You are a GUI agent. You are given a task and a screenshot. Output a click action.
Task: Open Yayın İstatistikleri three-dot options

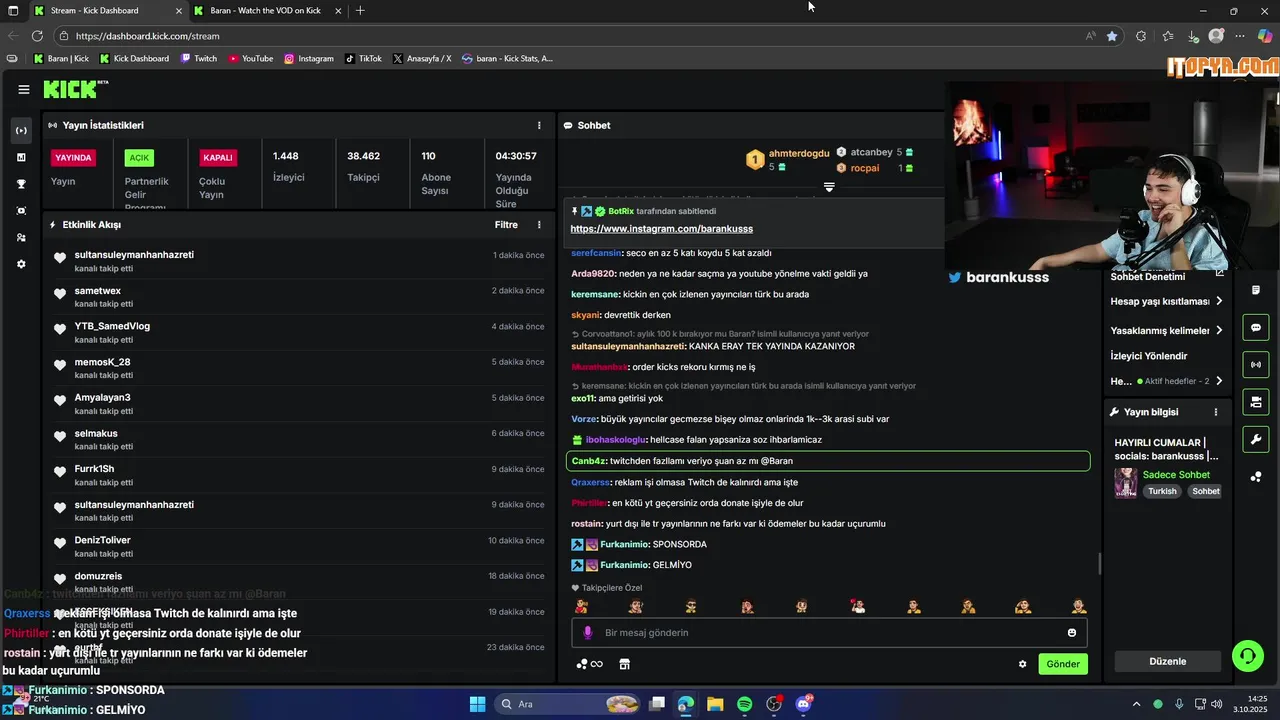[539, 125]
